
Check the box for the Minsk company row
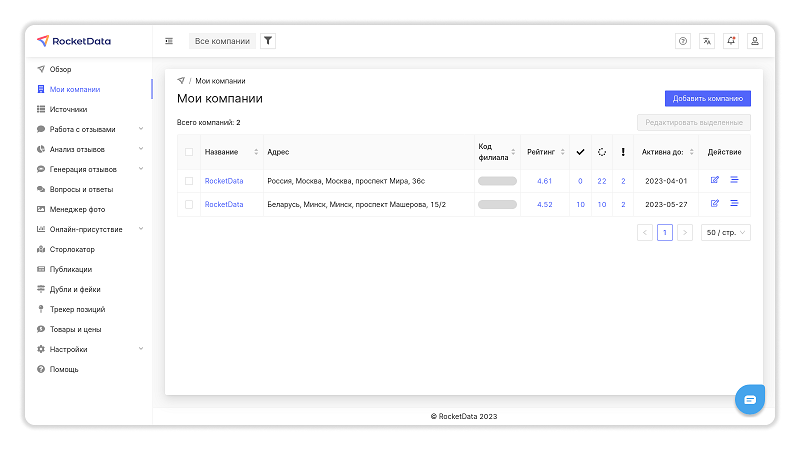(x=188, y=204)
